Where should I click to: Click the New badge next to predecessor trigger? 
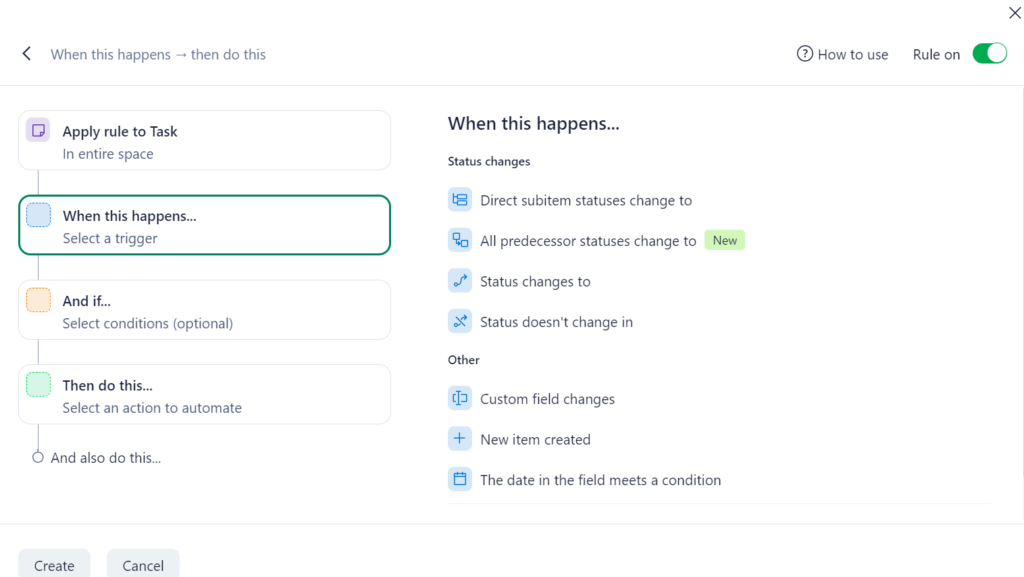724,240
